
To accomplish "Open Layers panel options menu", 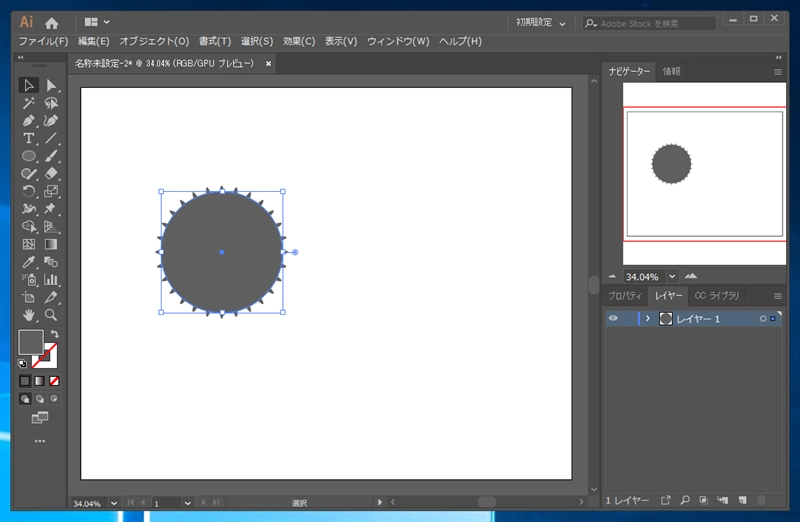I will pyautogui.click(x=778, y=296).
